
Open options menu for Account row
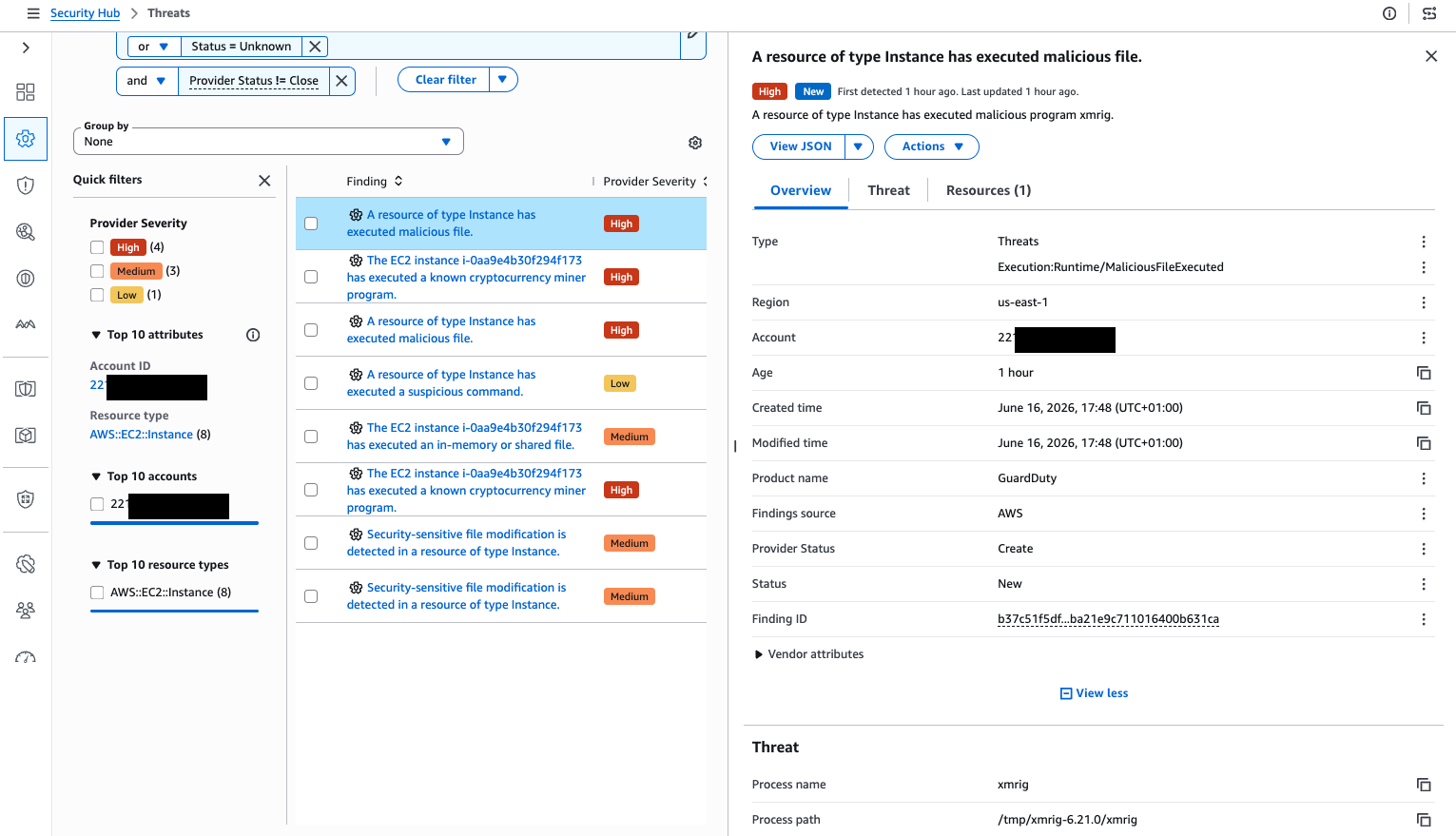(1424, 338)
